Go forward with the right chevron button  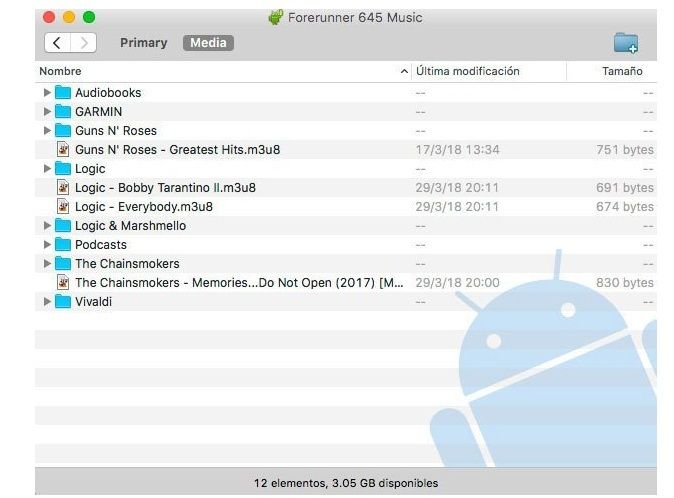tap(83, 43)
